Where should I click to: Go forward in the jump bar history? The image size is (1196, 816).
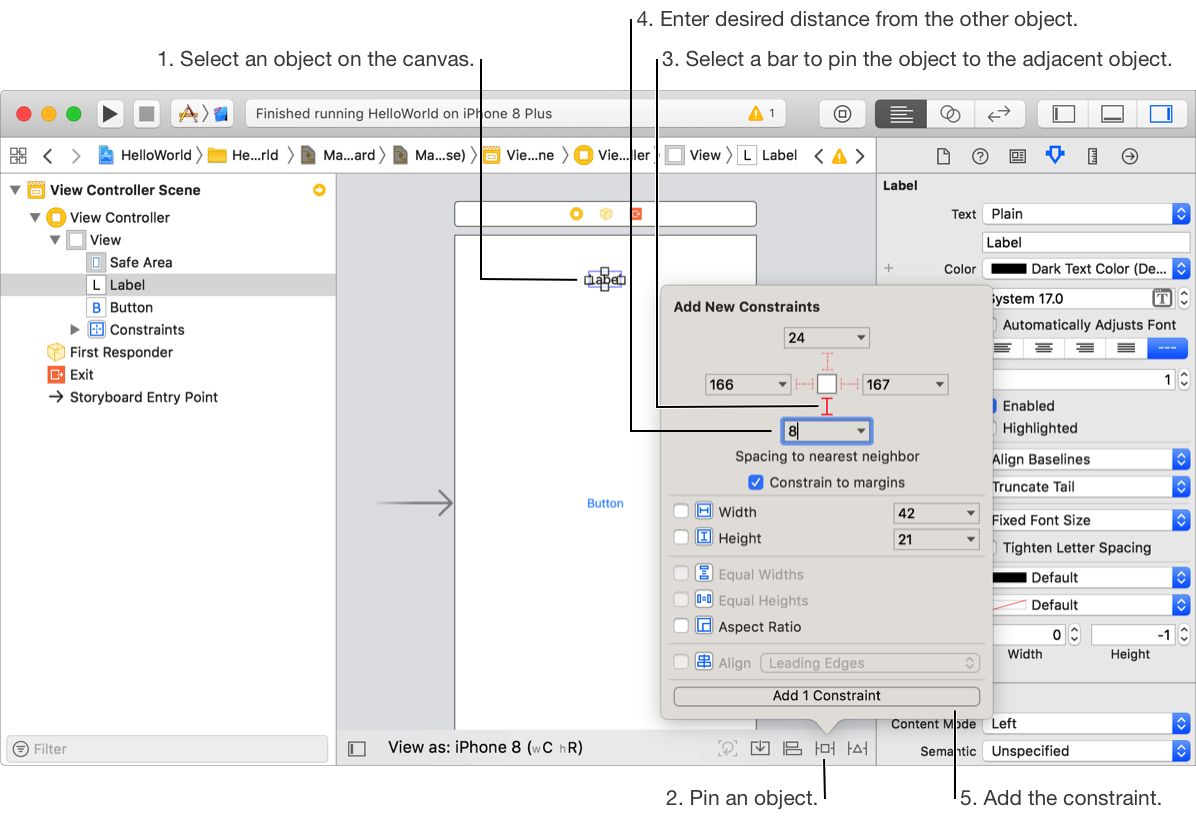(x=76, y=156)
